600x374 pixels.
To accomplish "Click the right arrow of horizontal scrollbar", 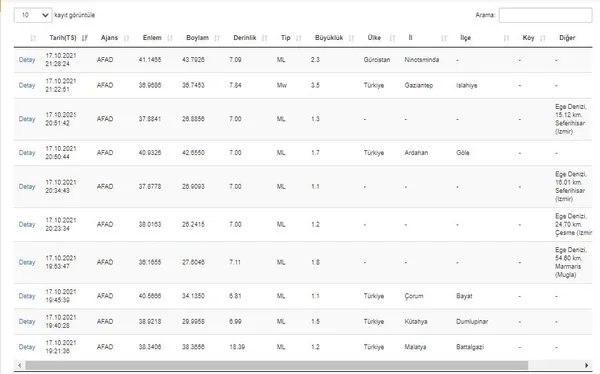I will 587,365.
